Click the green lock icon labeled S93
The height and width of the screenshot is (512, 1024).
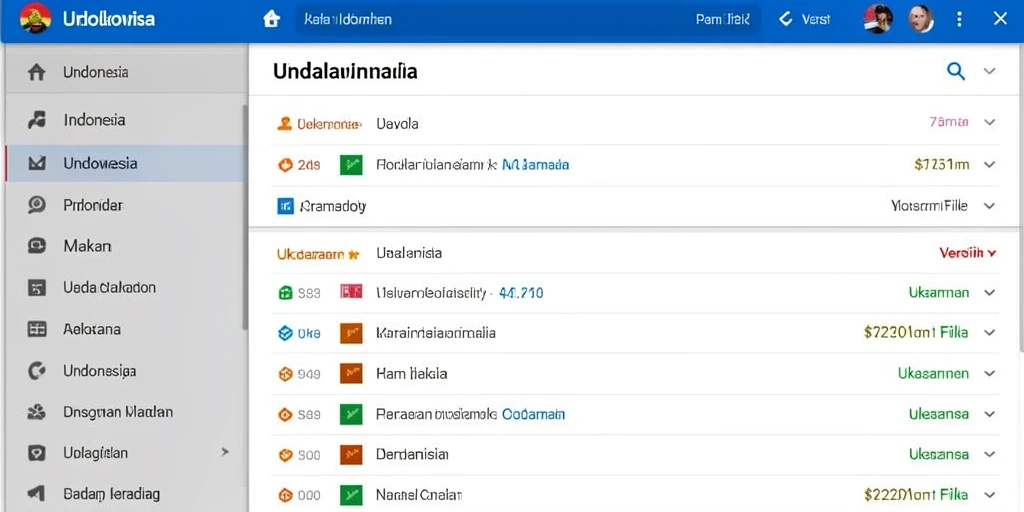[x=285, y=293]
